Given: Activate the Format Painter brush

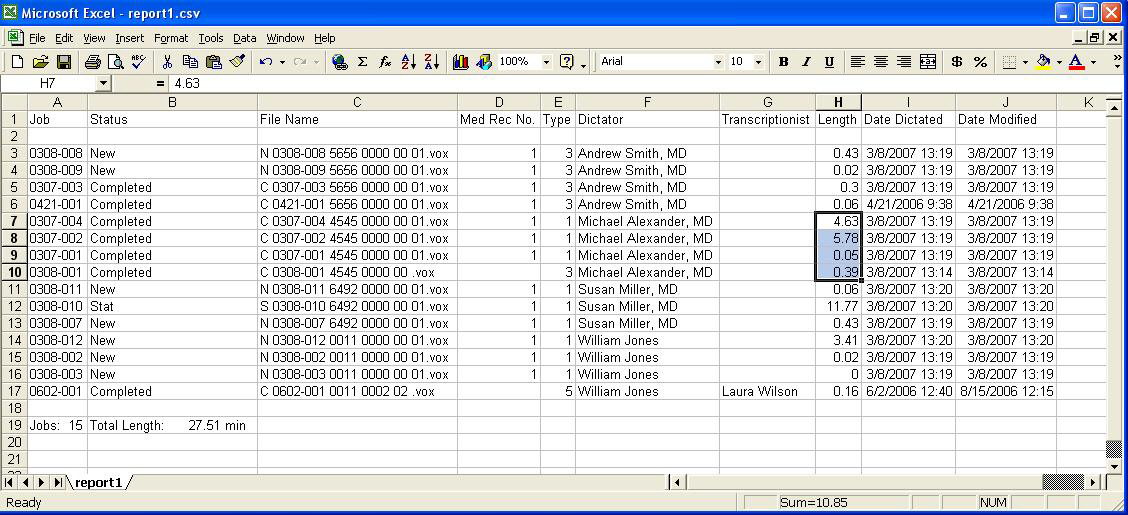Looking at the screenshot, I should (x=237, y=62).
